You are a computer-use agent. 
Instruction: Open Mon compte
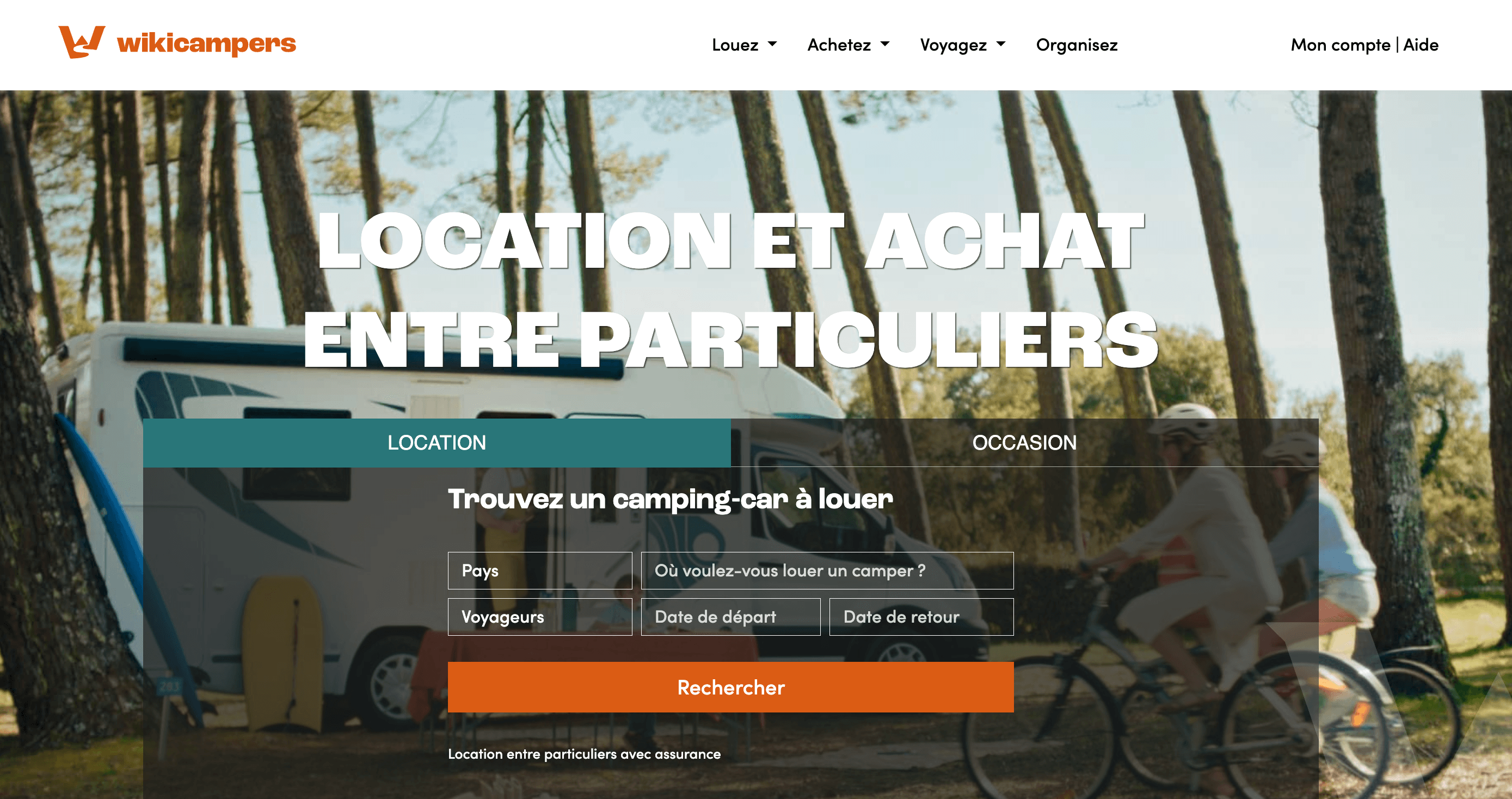click(x=1340, y=45)
